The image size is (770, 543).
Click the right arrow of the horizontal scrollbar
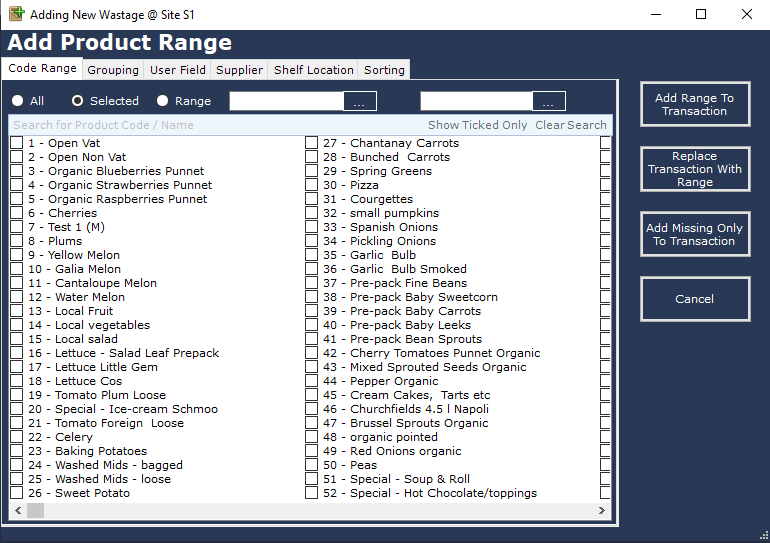(602, 511)
